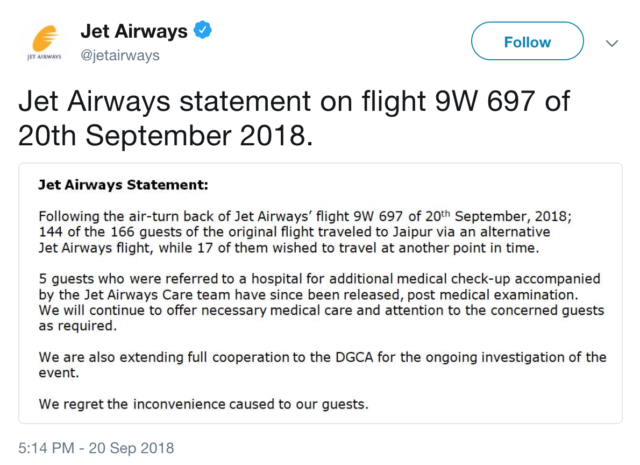Screen dimensions: 640x465
Task: Click small 'JET AIRWAYS' text under logo
Action: click(44, 57)
